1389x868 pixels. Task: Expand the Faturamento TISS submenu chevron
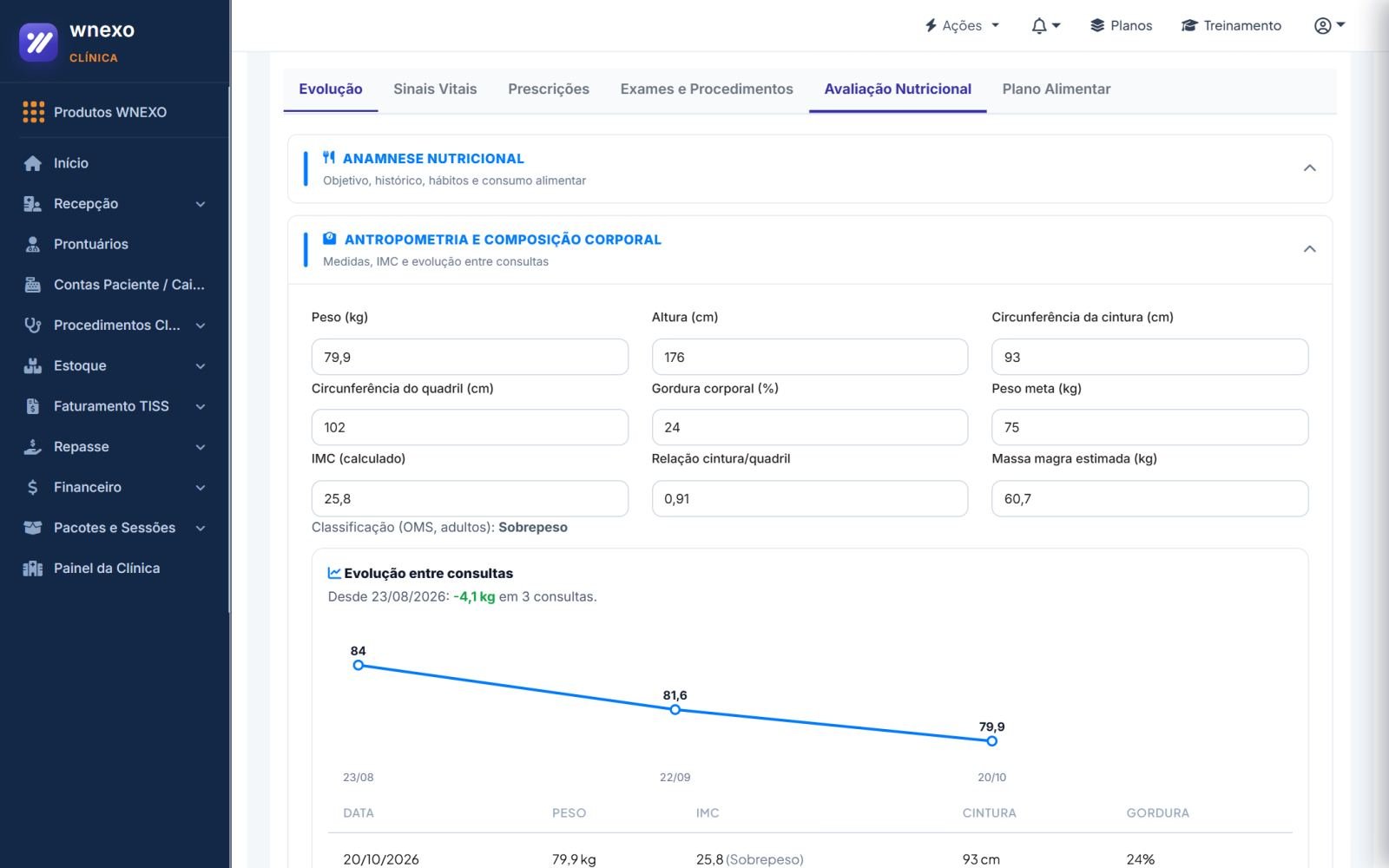(201, 406)
